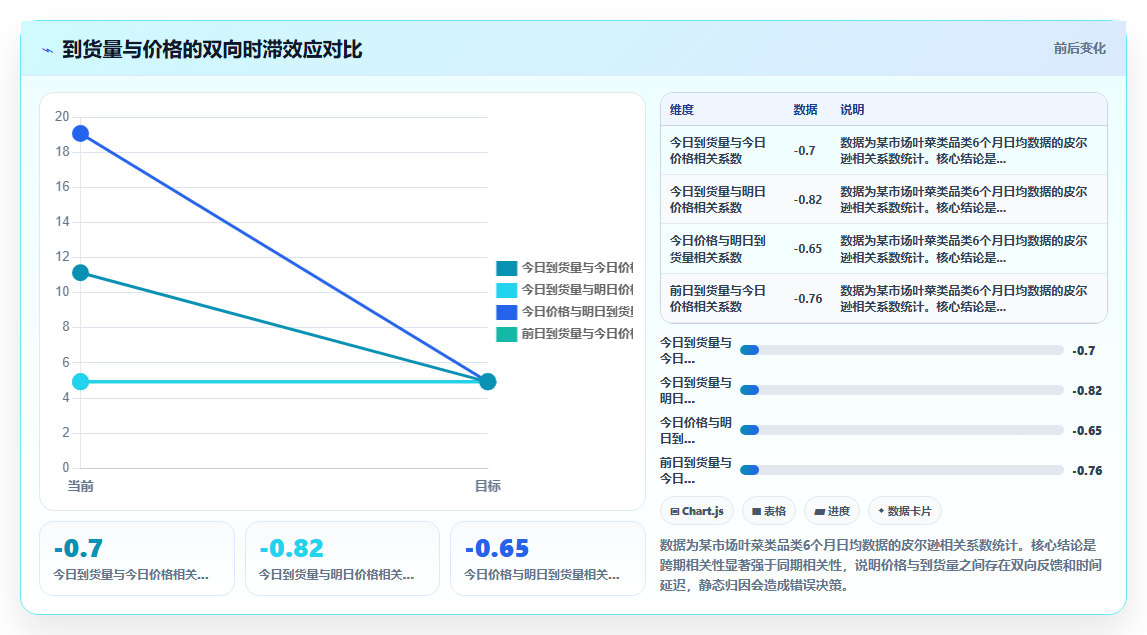Click progress bar for -0.76 value

point(901,470)
